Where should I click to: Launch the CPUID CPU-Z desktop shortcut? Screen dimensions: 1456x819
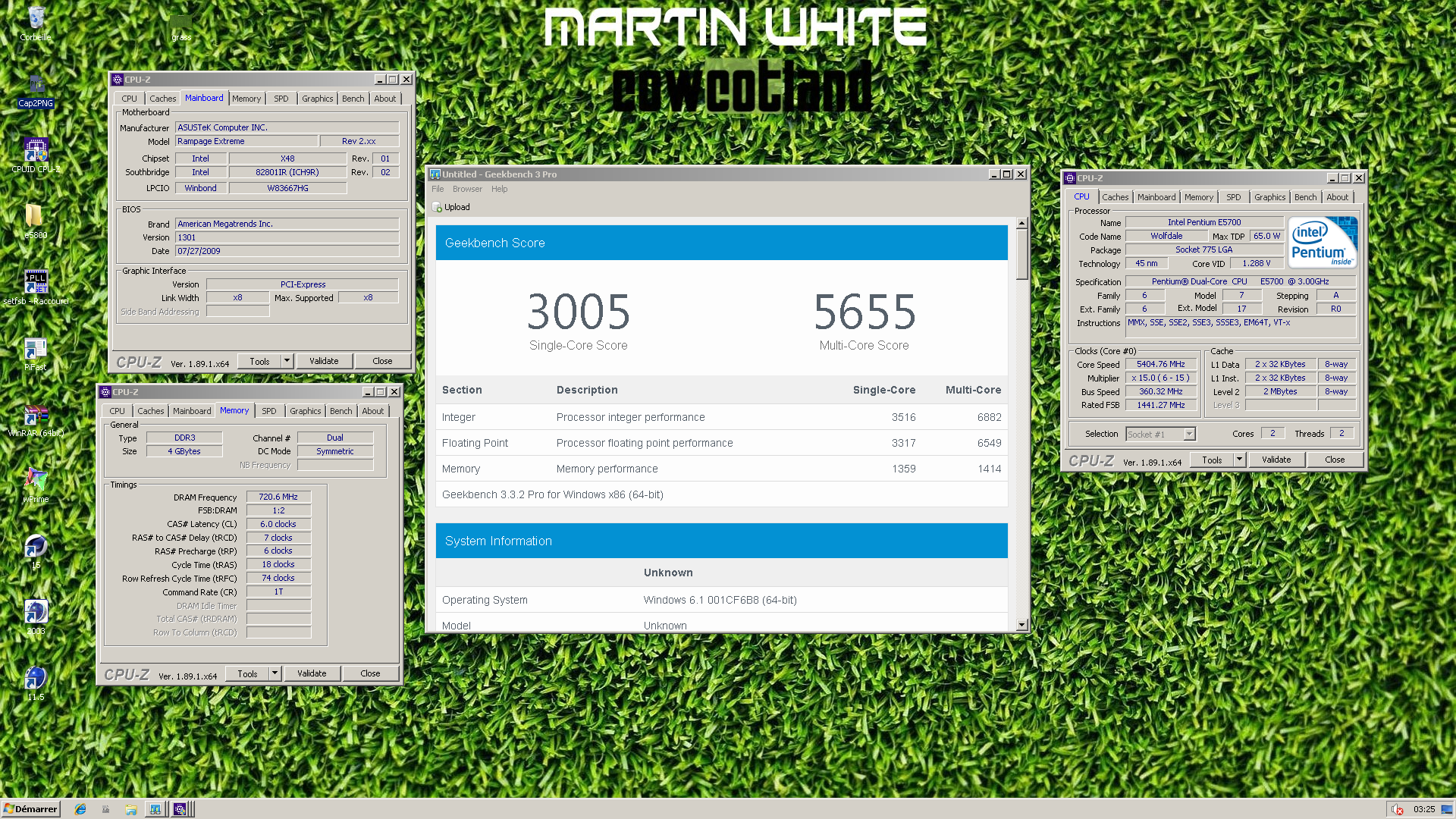pos(36,155)
